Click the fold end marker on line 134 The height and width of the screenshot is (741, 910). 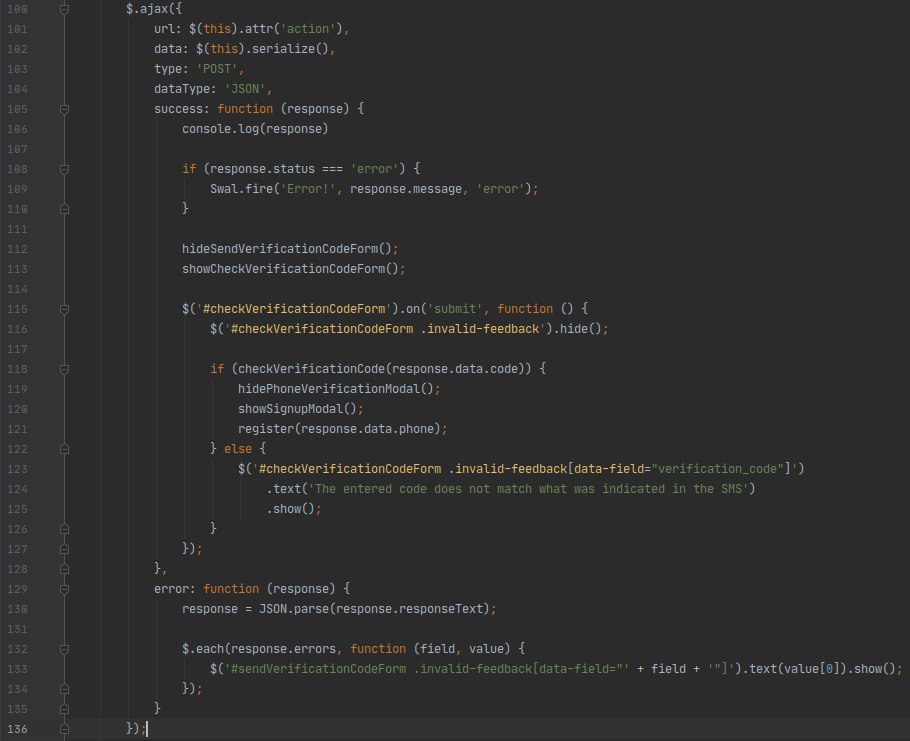coord(64,689)
